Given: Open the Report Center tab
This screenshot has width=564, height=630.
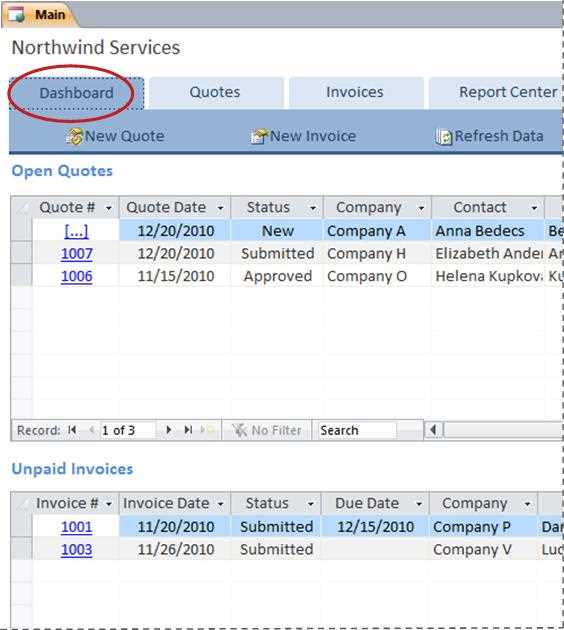Looking at the screenshot, I should [497, 92].
